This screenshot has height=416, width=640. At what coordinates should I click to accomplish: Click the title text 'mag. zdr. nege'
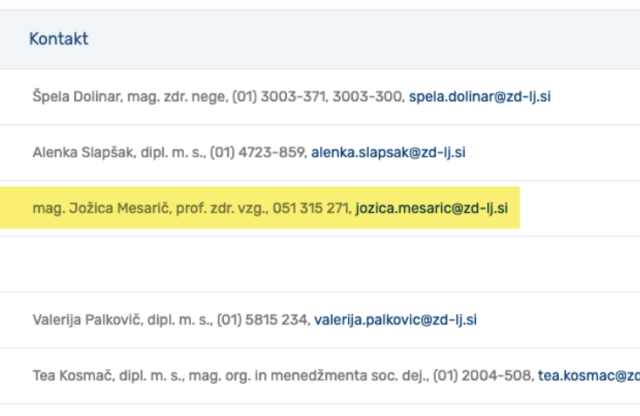176,97
